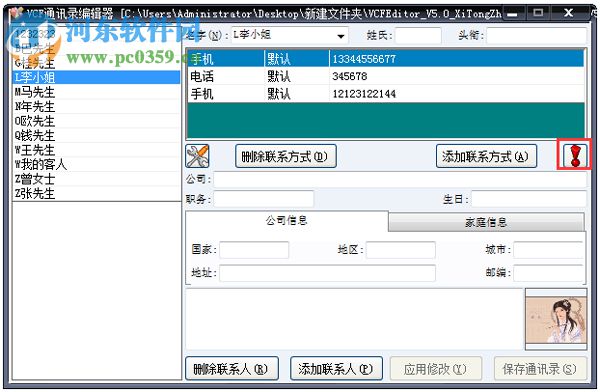
Task: Focus the 职务 input field
Action: click(264, 199)
